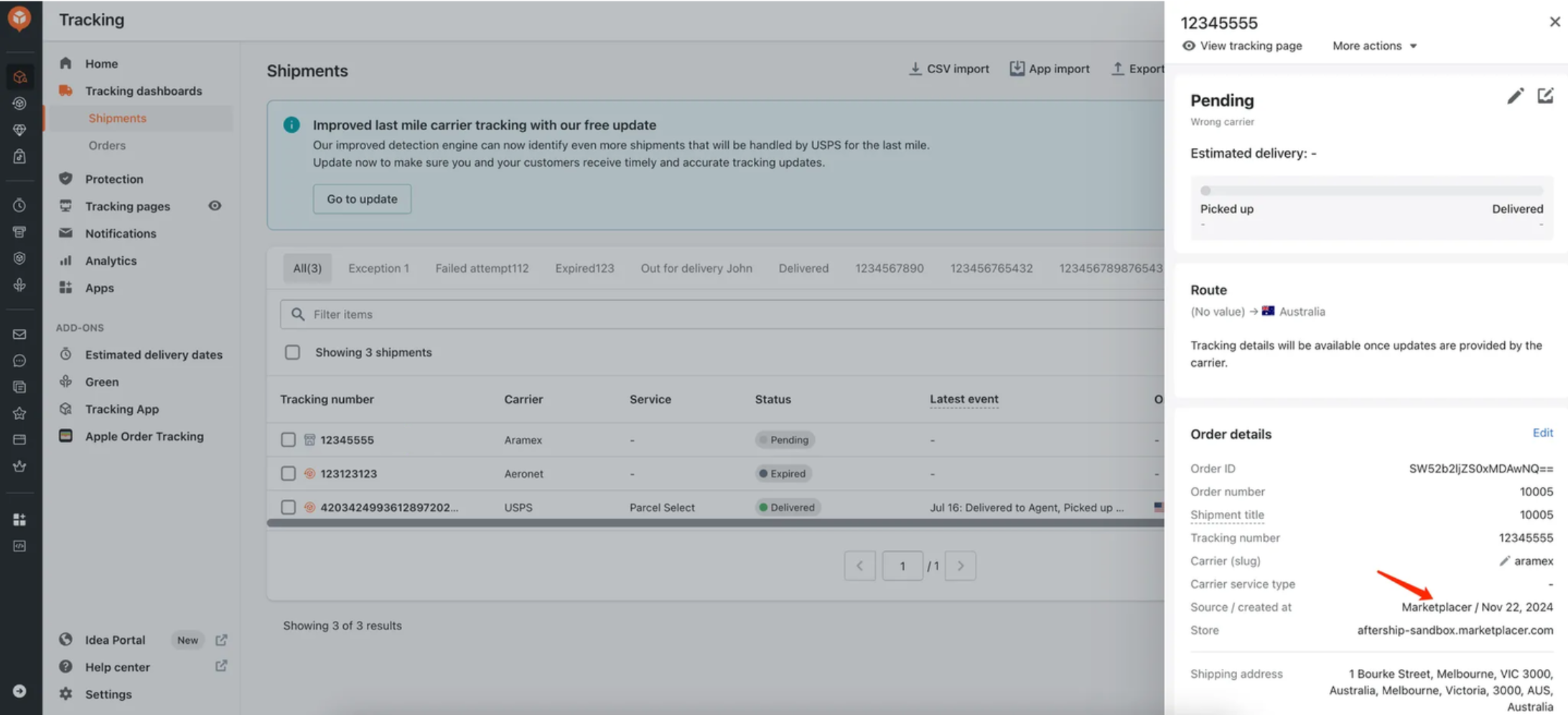Click the CSV import download icon
The width and height of the screenshot is (1568, 715).
915,69
